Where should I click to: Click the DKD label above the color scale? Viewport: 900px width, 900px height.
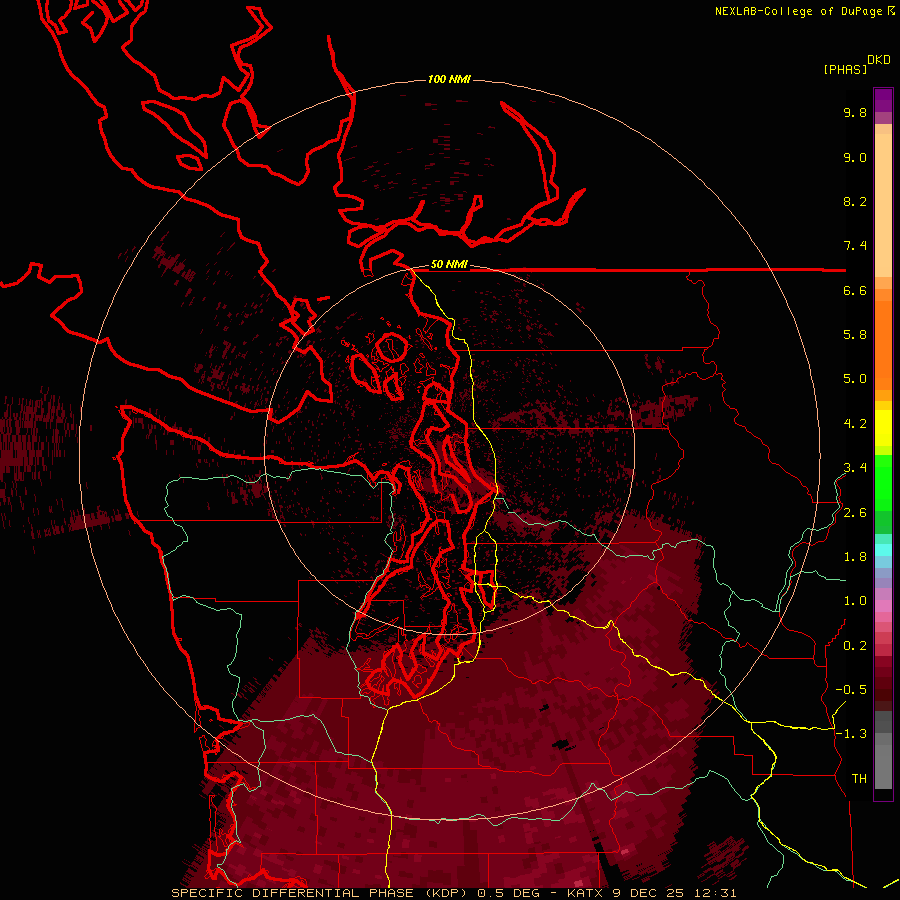tap(879, 60)
